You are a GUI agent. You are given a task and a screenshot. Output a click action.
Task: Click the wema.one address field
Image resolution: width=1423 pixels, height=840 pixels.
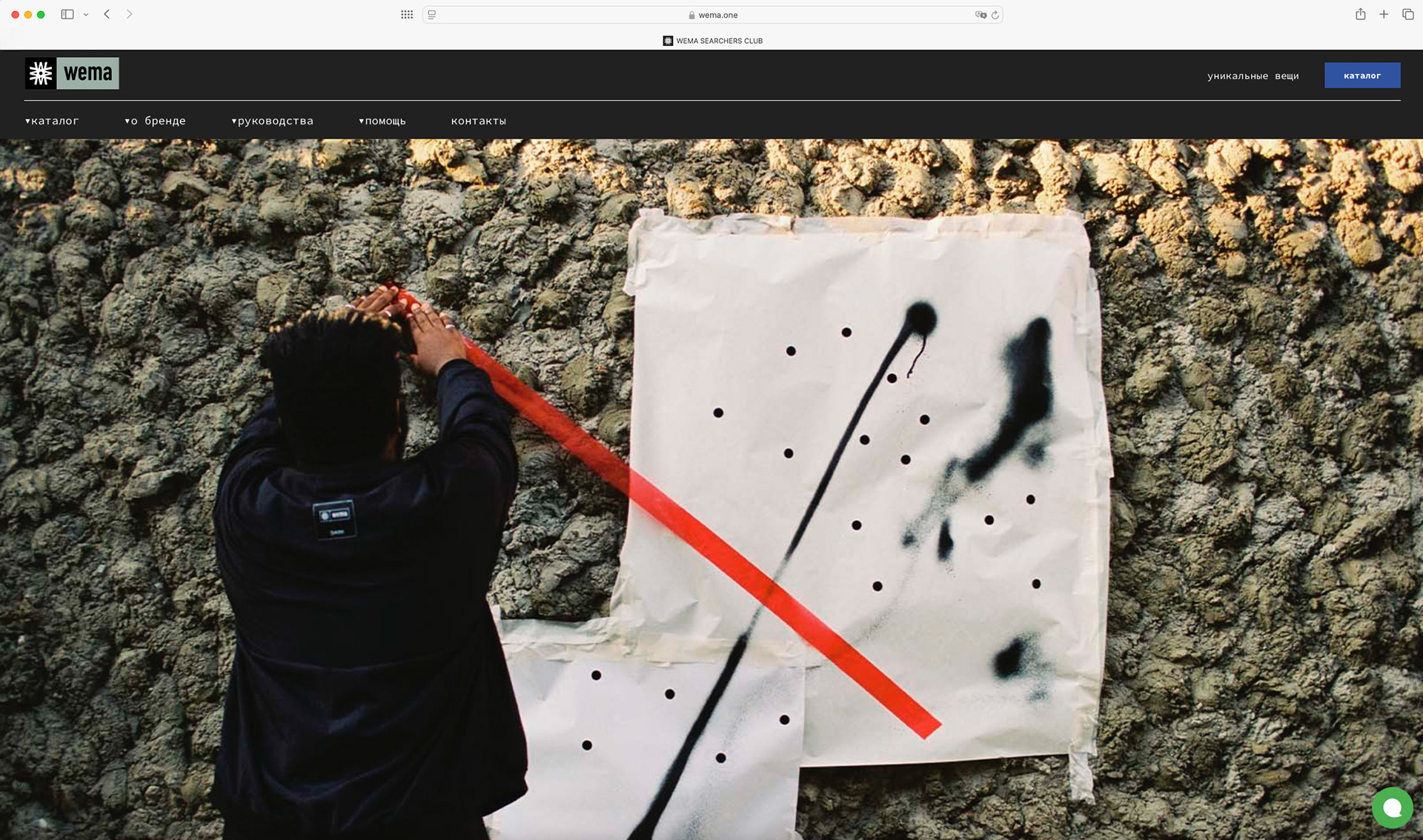pos(711,15)
